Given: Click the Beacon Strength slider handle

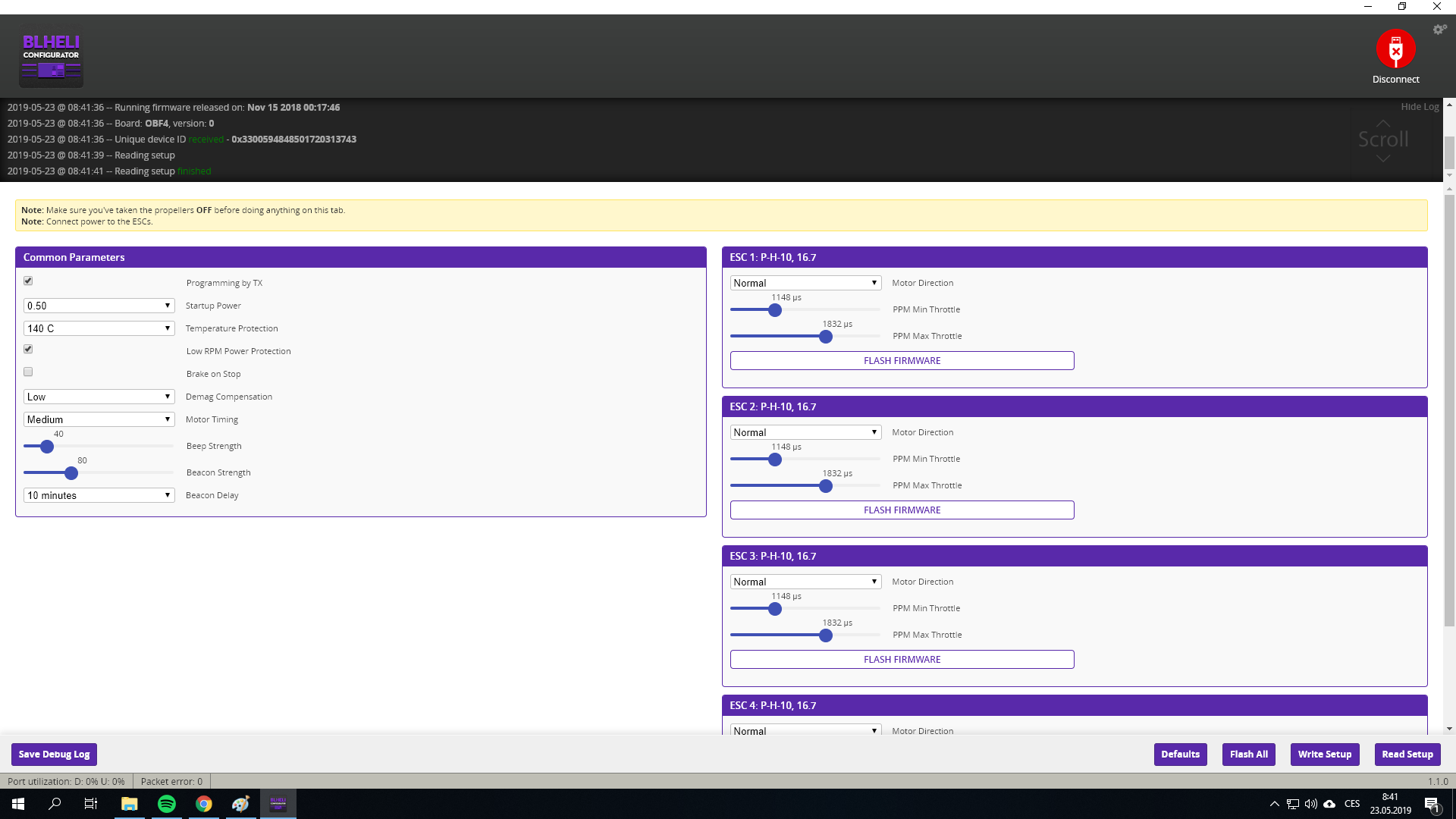Looking at the screenshot, I should [71, 473].
